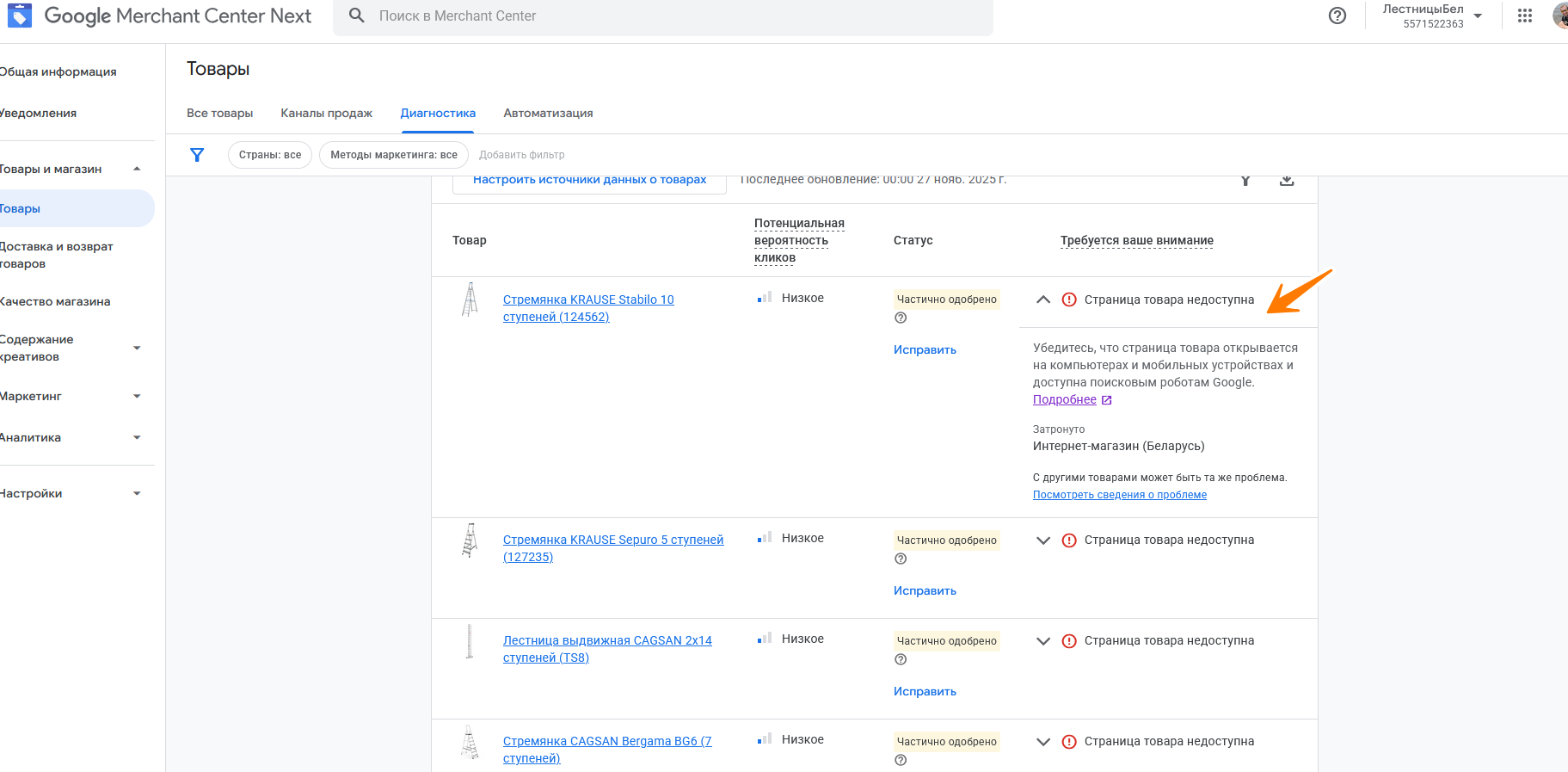Collapse the KRAUSE Stabilo issue details
Viewport: 1568px width, 772px height.
click(x=1043, y=300)
